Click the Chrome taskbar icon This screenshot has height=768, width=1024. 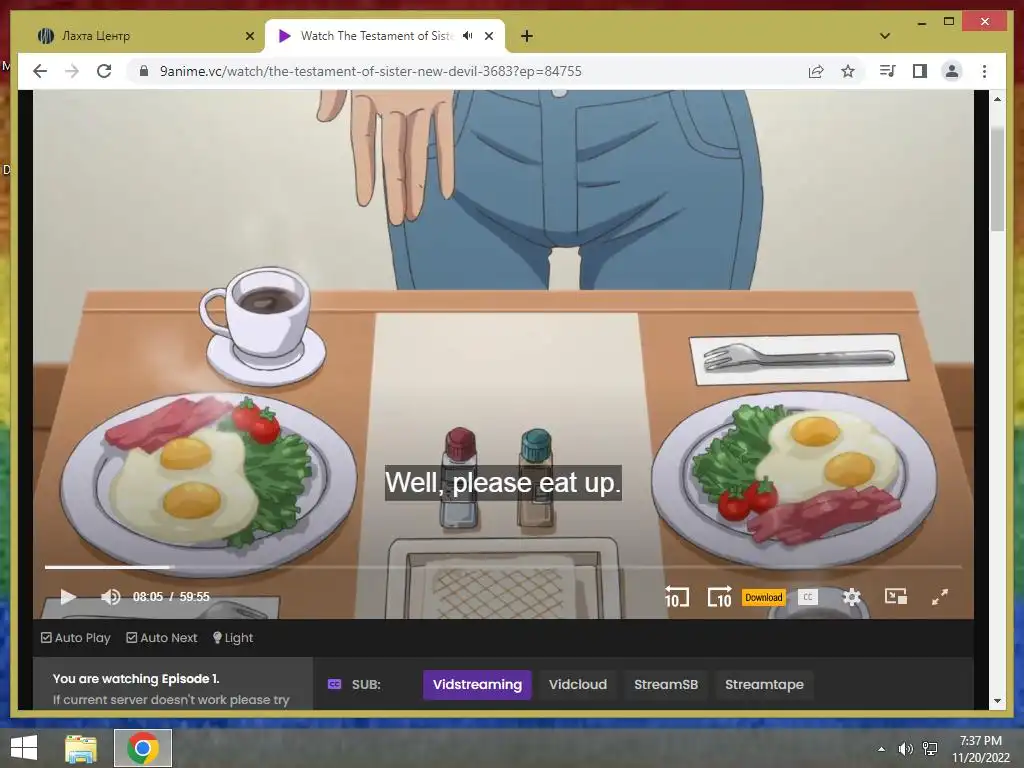[x=143, y=748]
